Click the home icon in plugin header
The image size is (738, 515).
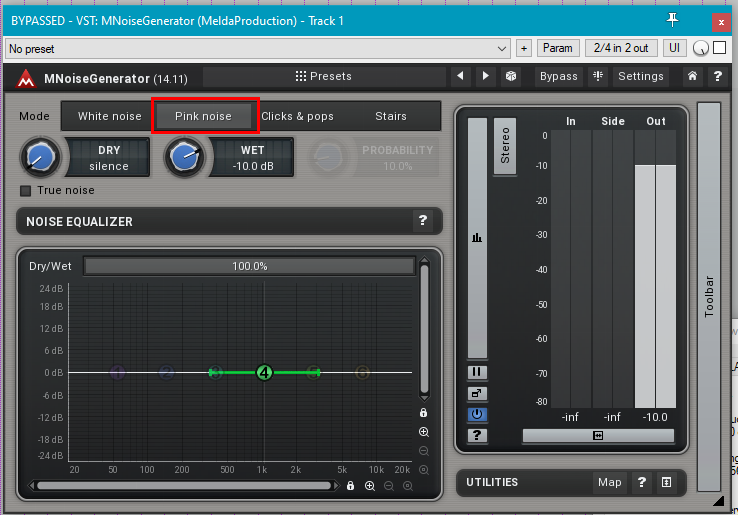click(x=692, y=76)
